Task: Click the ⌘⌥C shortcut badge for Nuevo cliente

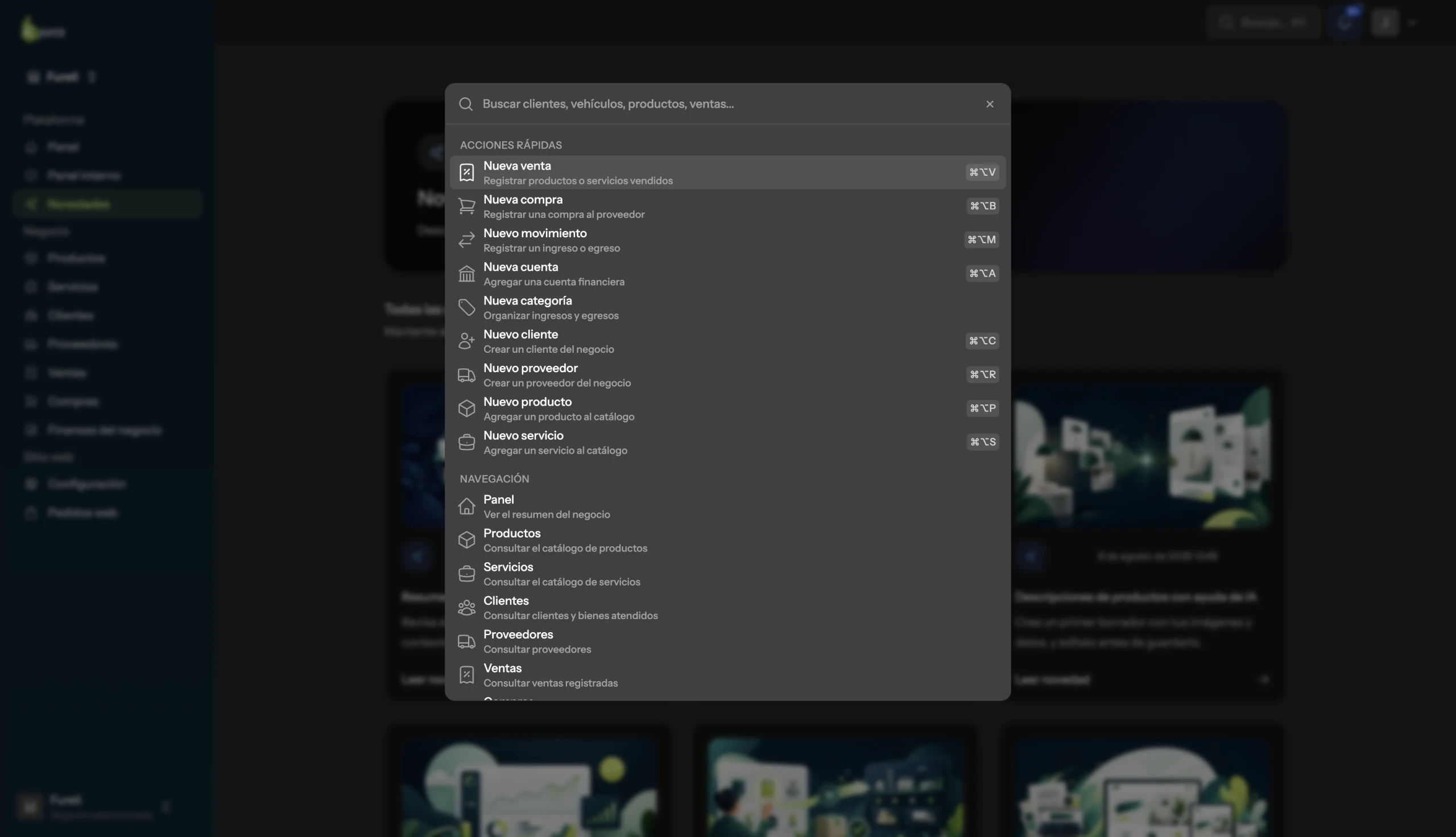Action: point(982,341)
